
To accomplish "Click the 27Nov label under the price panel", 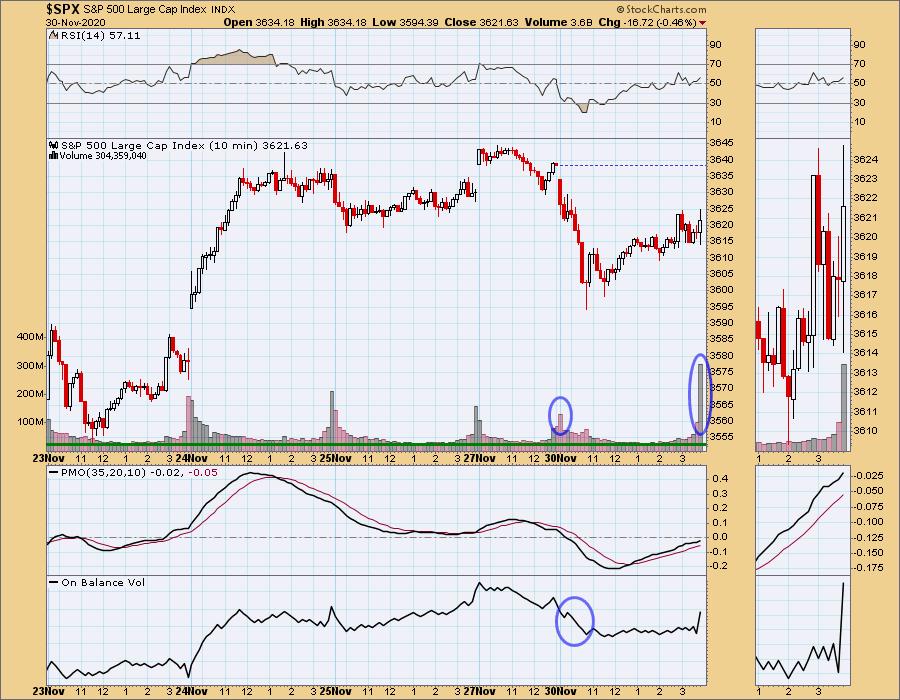I will (479, 458).
